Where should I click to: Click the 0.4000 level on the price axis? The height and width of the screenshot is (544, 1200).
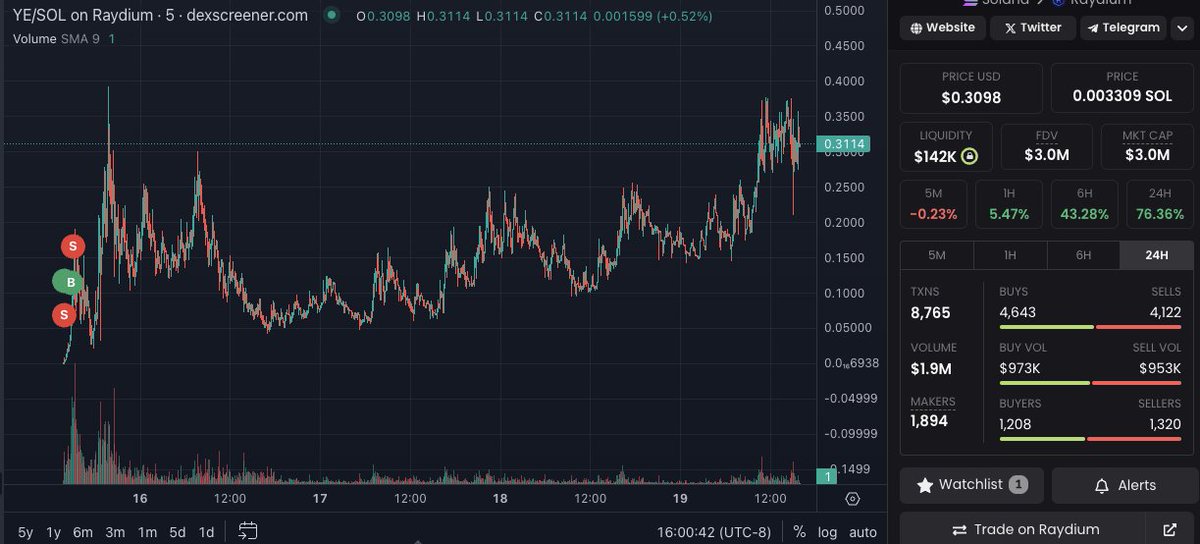[x=843, y=81]
